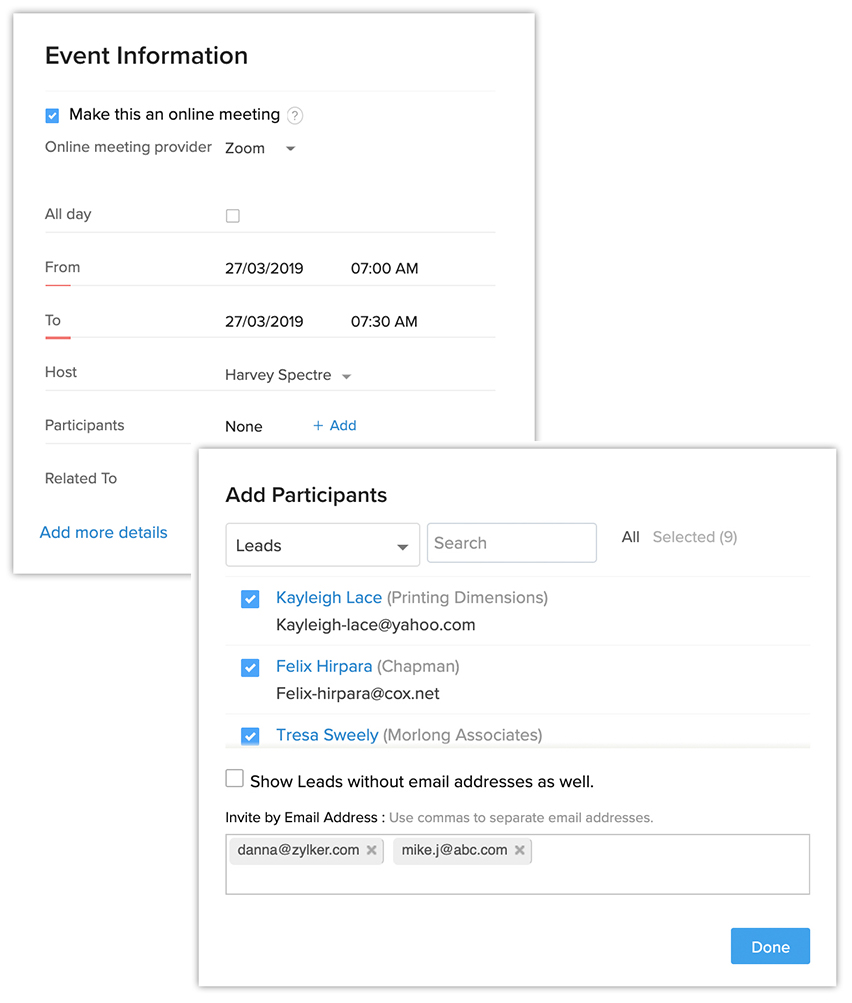Click the online meeting help question-mark icon
The width and height of the screenshot is (852, 1003).
coord(295,116)
